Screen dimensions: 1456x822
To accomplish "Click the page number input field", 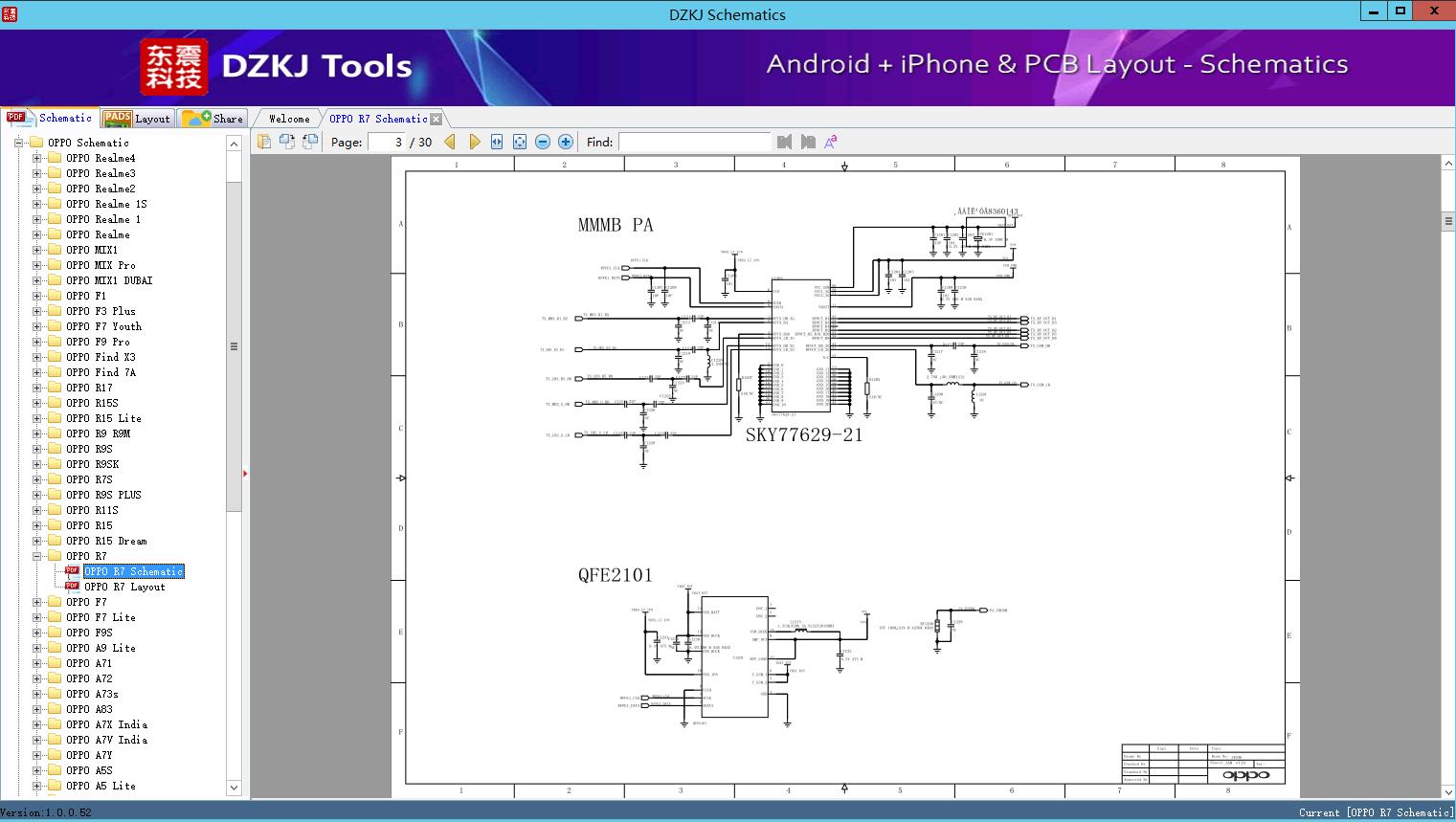I will [x=386, y=142].
